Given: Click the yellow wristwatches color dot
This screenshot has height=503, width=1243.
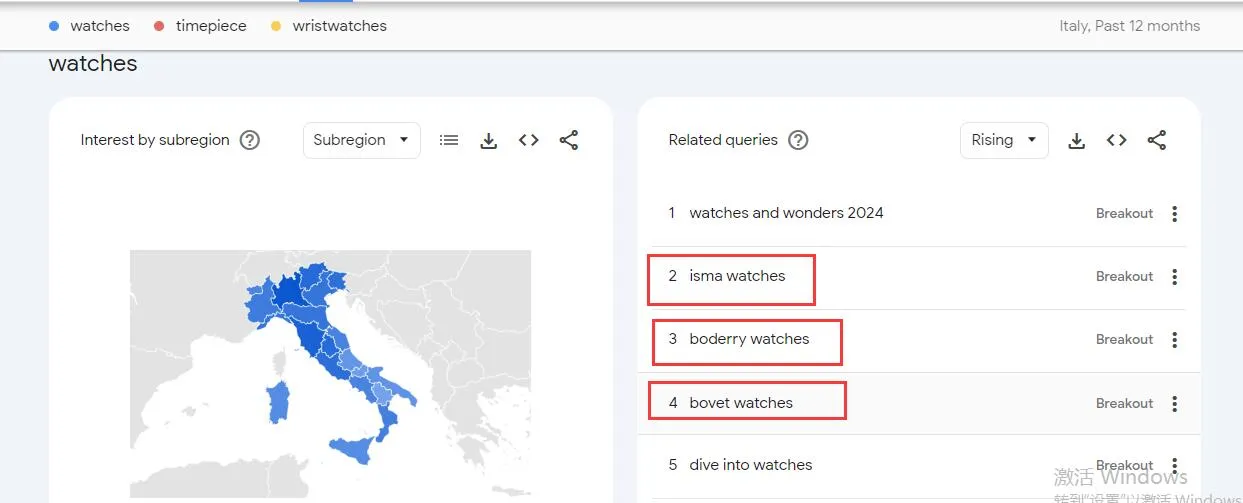Looking at the screenshot, I should click(276, 26).
